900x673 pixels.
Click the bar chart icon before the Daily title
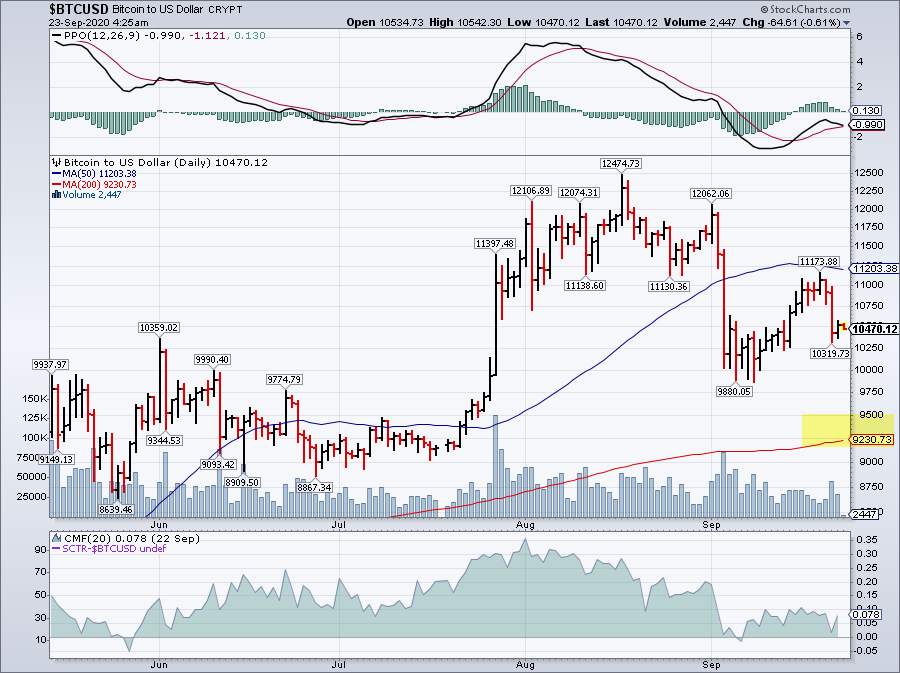click(x=56, y=162)
